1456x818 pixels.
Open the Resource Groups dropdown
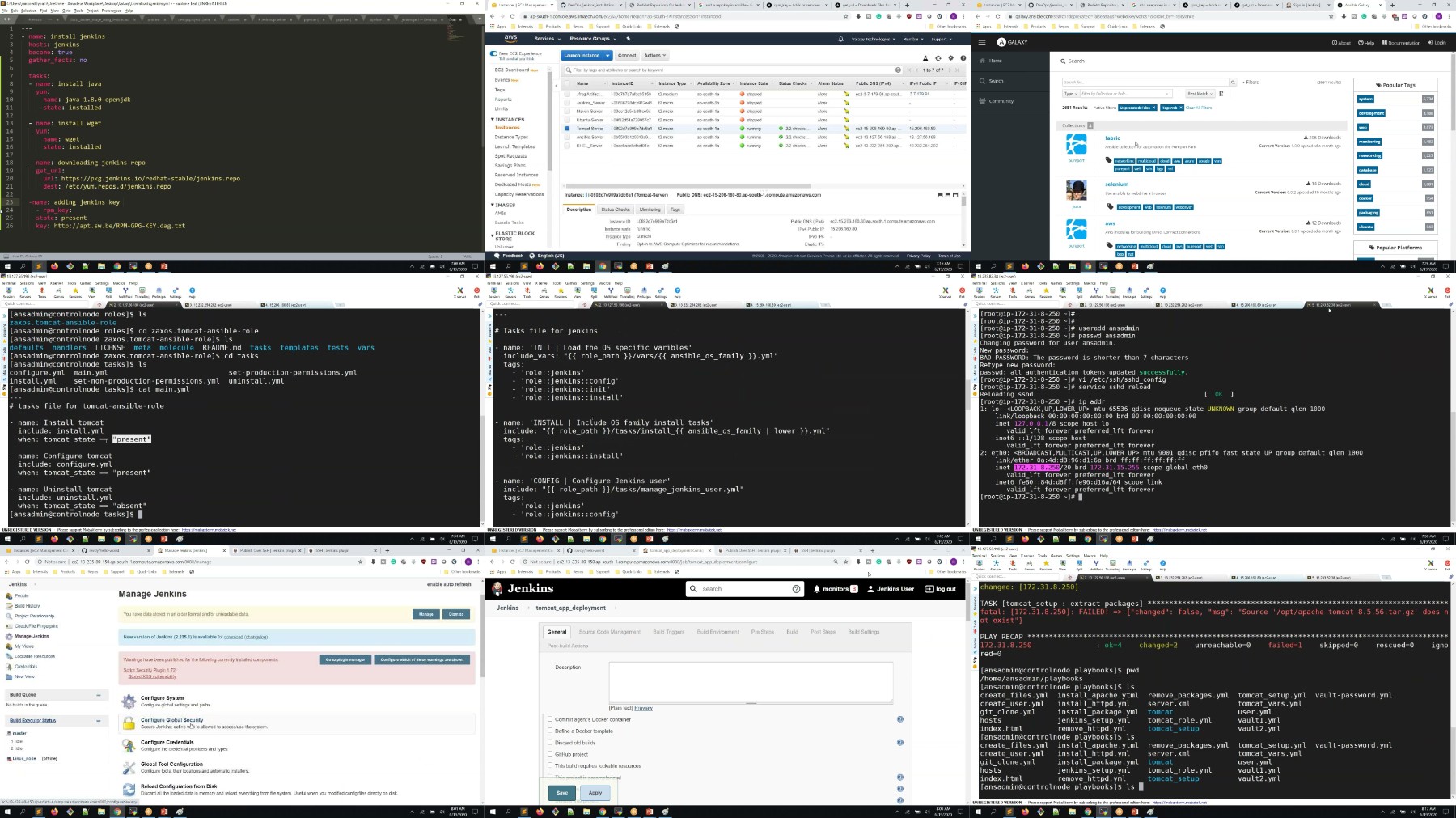click(592, 39)
